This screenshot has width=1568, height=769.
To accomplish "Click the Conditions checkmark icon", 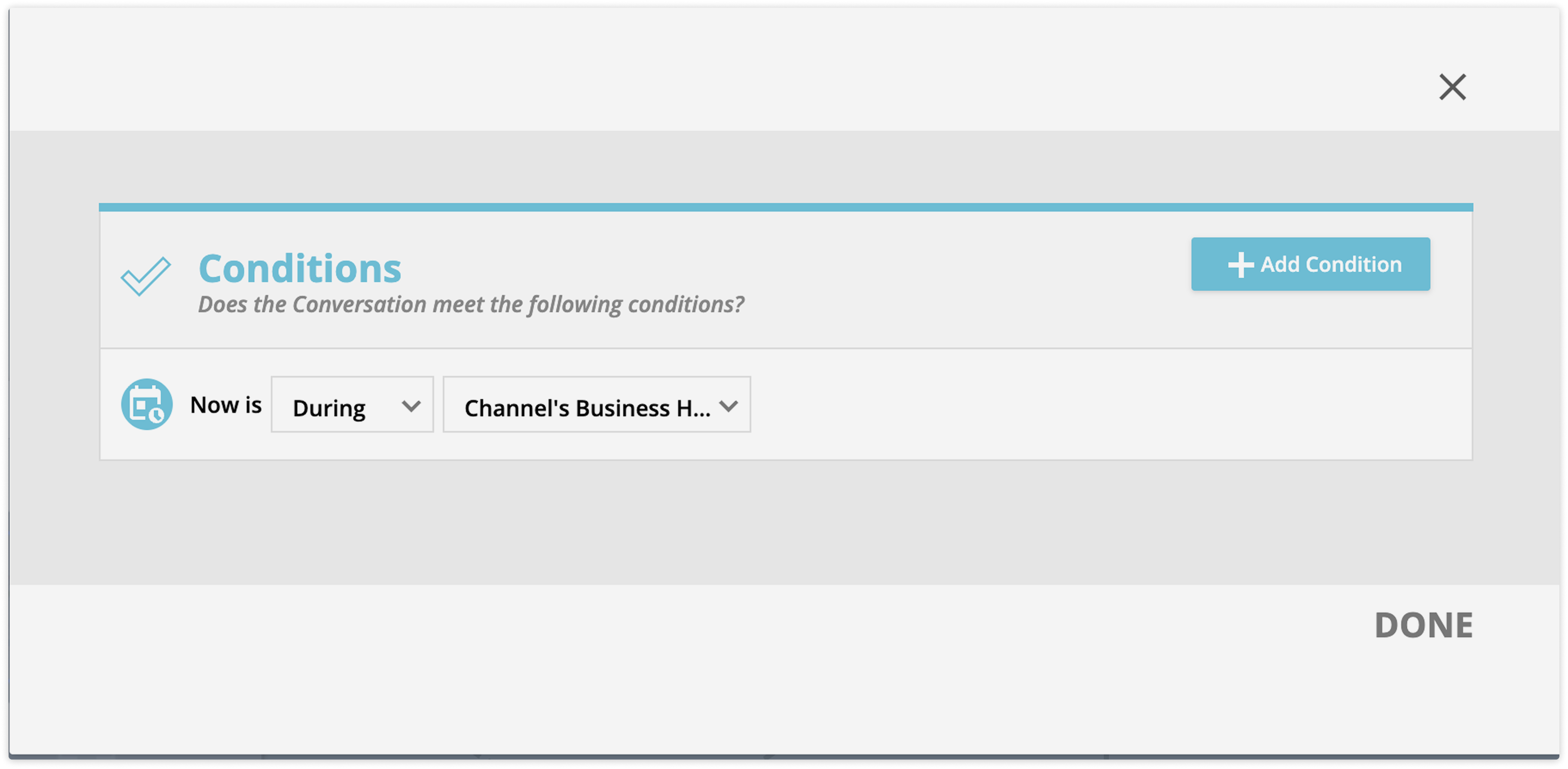I will (x=145, y=276).
